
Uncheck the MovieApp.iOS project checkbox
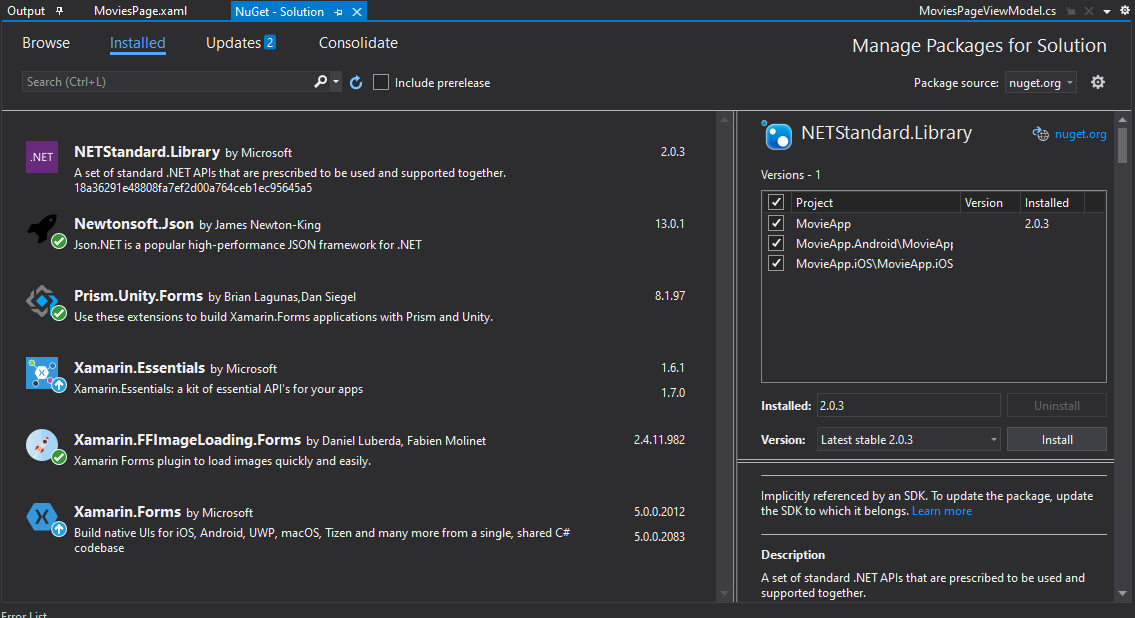(x=776, y=264)
